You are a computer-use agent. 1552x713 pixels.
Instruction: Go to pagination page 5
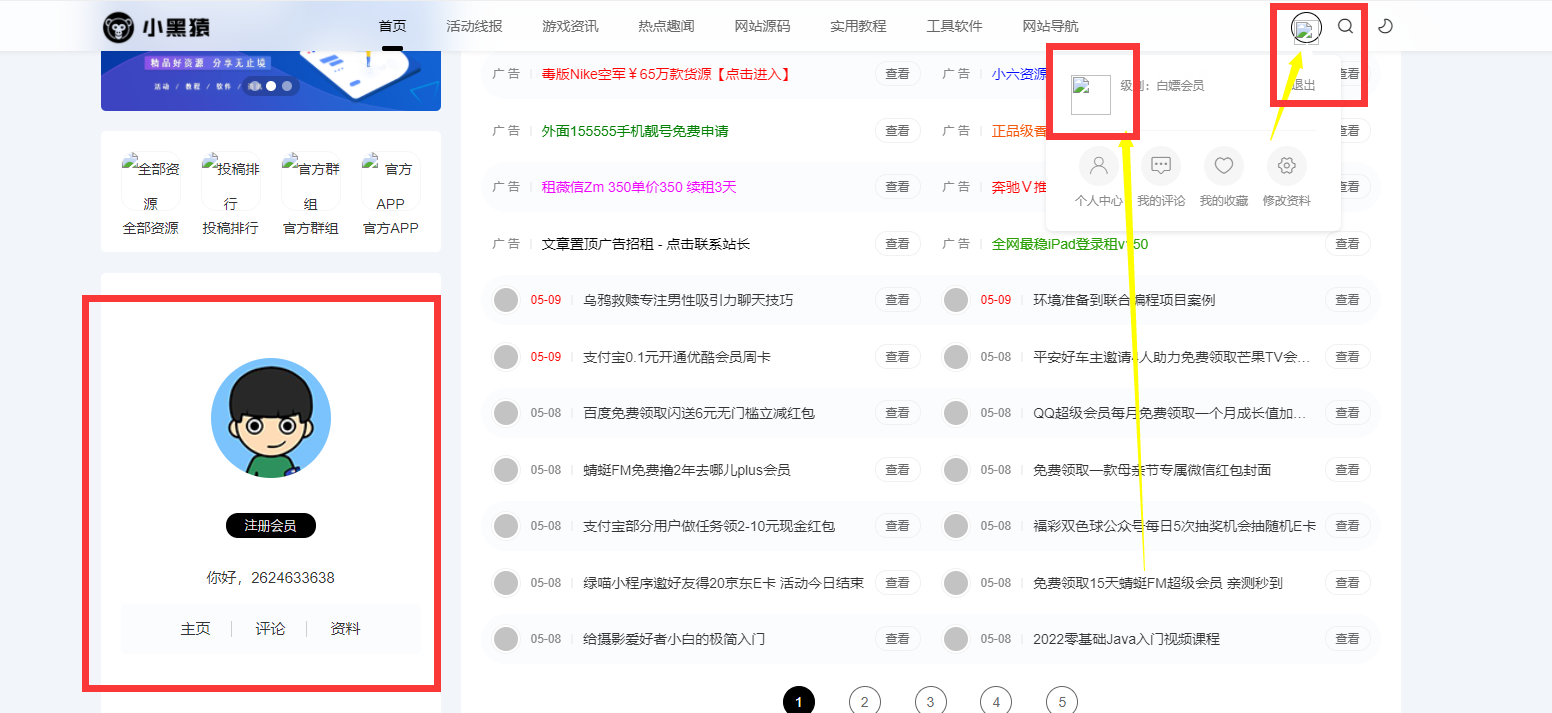tap(1062, 702)
